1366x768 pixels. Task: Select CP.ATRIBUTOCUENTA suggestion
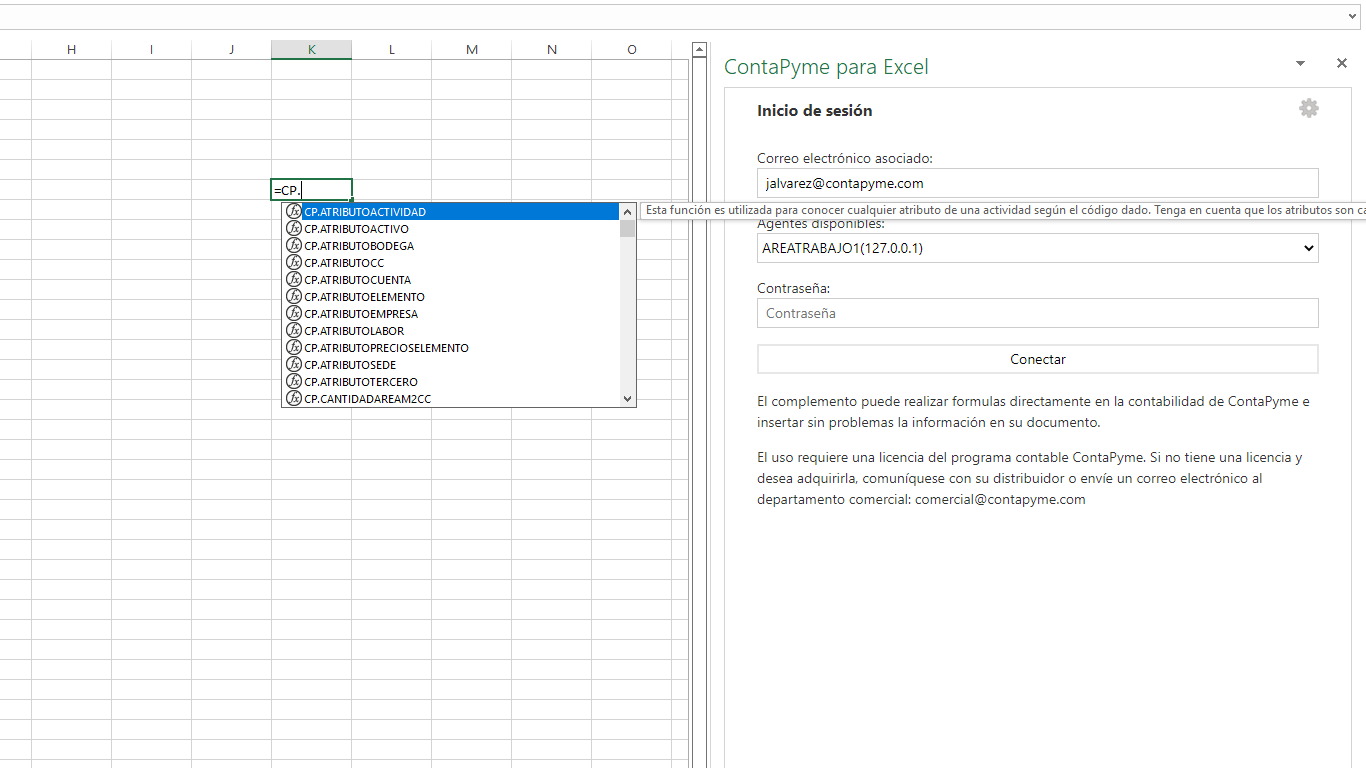452,280
